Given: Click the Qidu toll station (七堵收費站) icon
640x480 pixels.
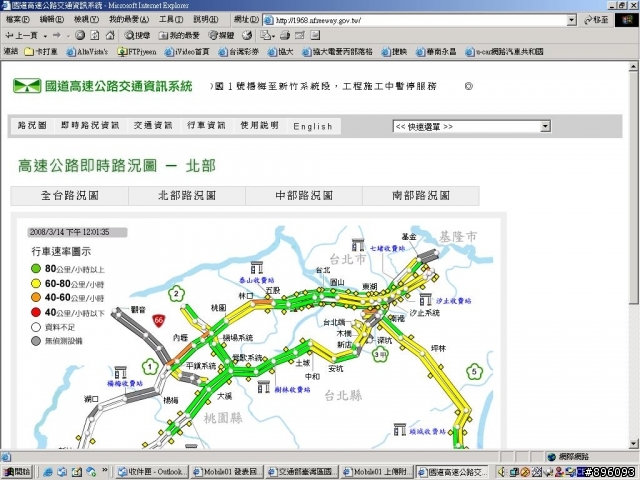Looking at the screenshot, I should click(358, 244).
